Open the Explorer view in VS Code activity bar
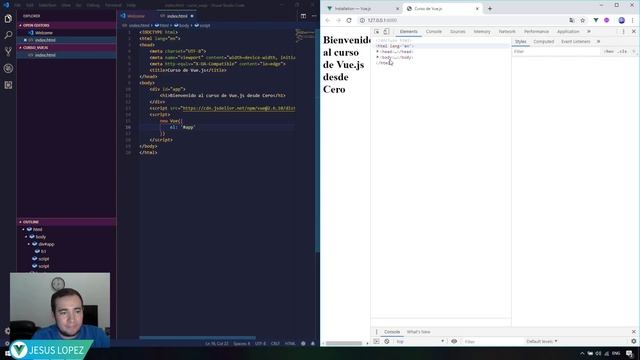640x360 pixels. click(x=8, y=19)
